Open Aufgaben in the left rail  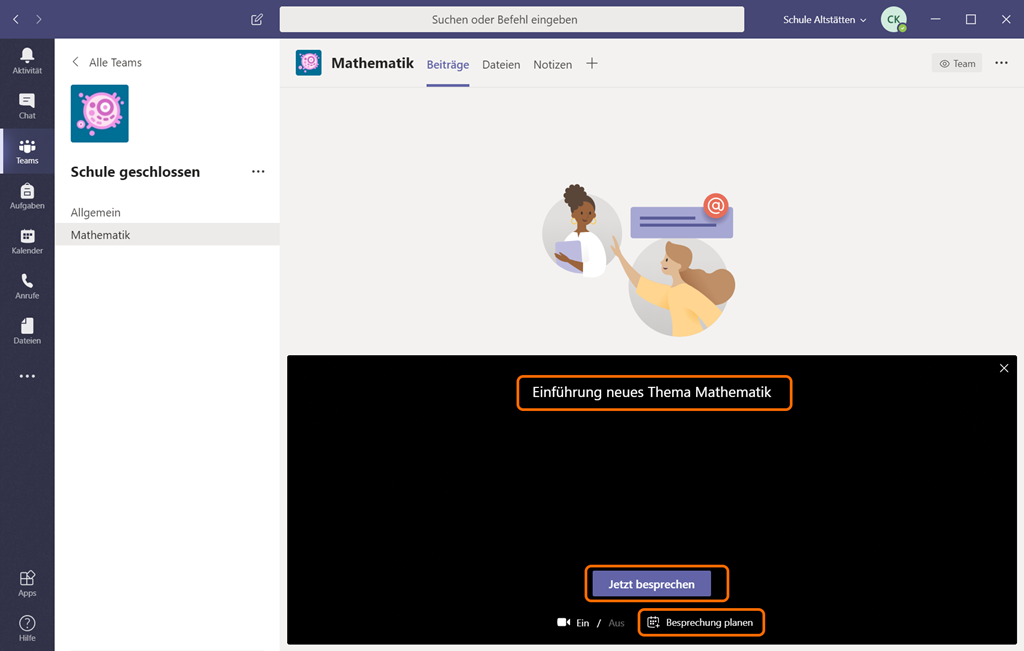(27, 195)
